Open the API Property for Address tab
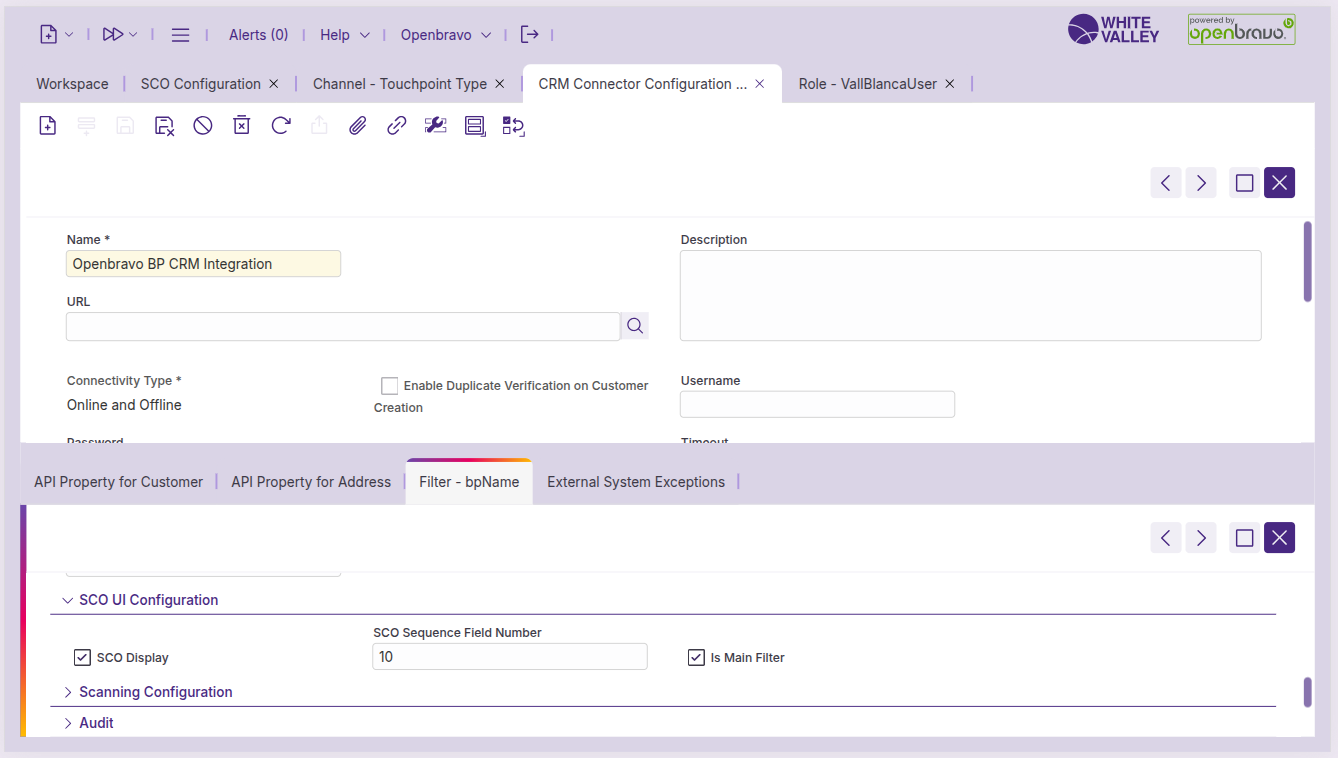The height and width of the screenshot is (758, 1338). pyautogui.click(x=311, y=482)
